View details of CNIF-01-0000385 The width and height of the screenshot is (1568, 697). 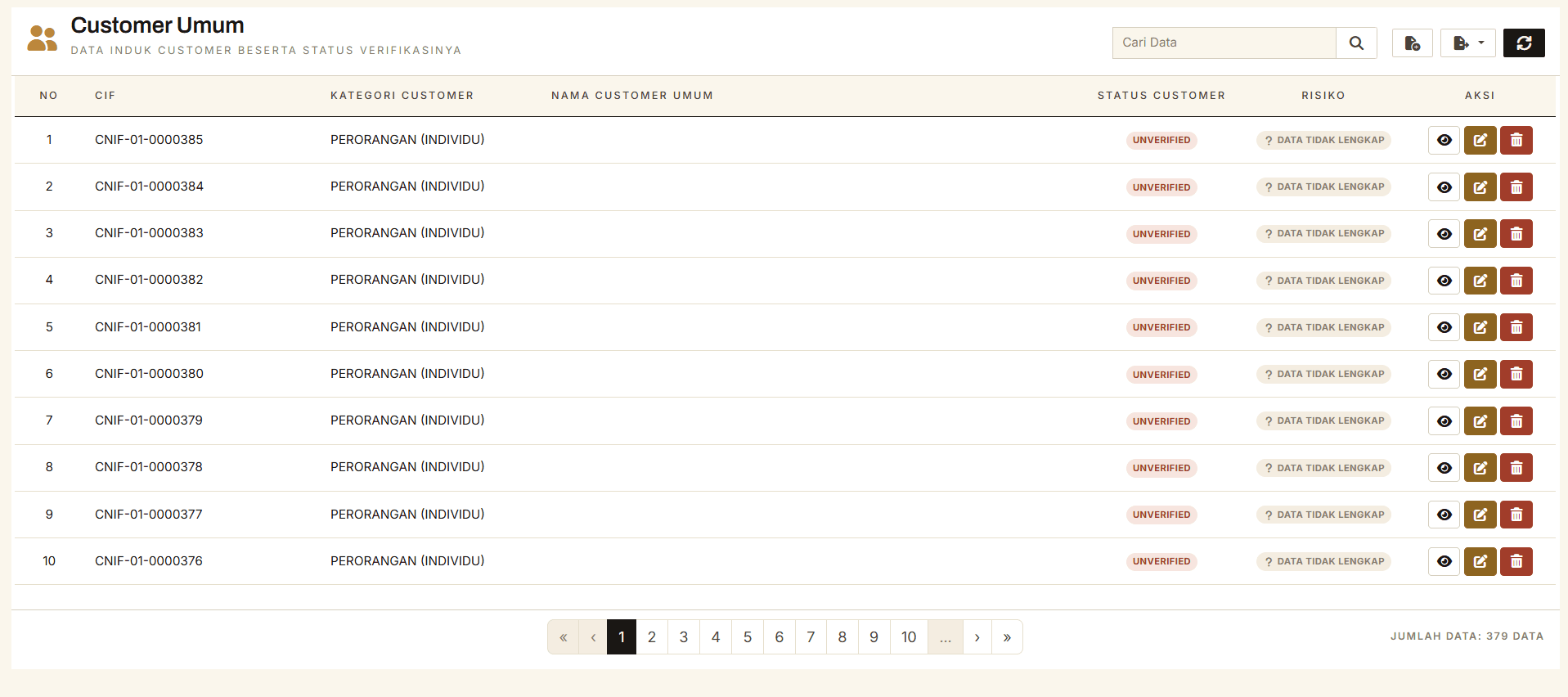[1444, 140]
